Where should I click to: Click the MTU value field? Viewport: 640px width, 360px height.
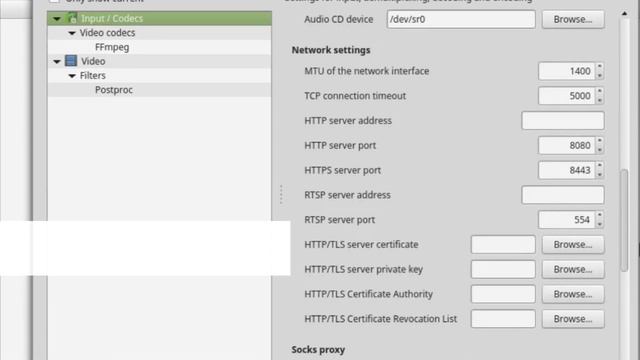click(567, 71)
